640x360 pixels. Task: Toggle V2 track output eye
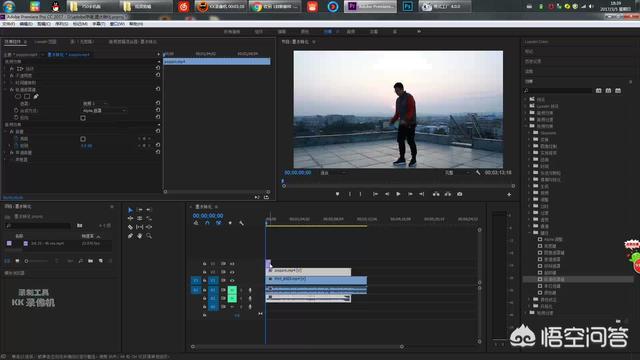232,272
